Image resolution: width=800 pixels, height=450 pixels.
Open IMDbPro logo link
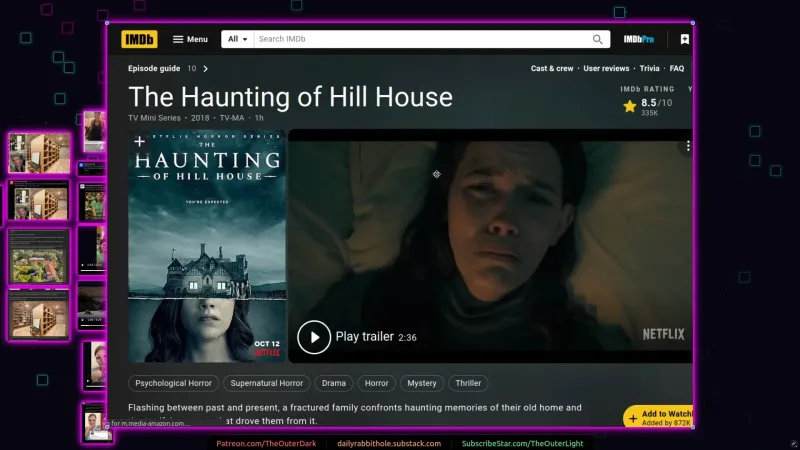point(639,39)
